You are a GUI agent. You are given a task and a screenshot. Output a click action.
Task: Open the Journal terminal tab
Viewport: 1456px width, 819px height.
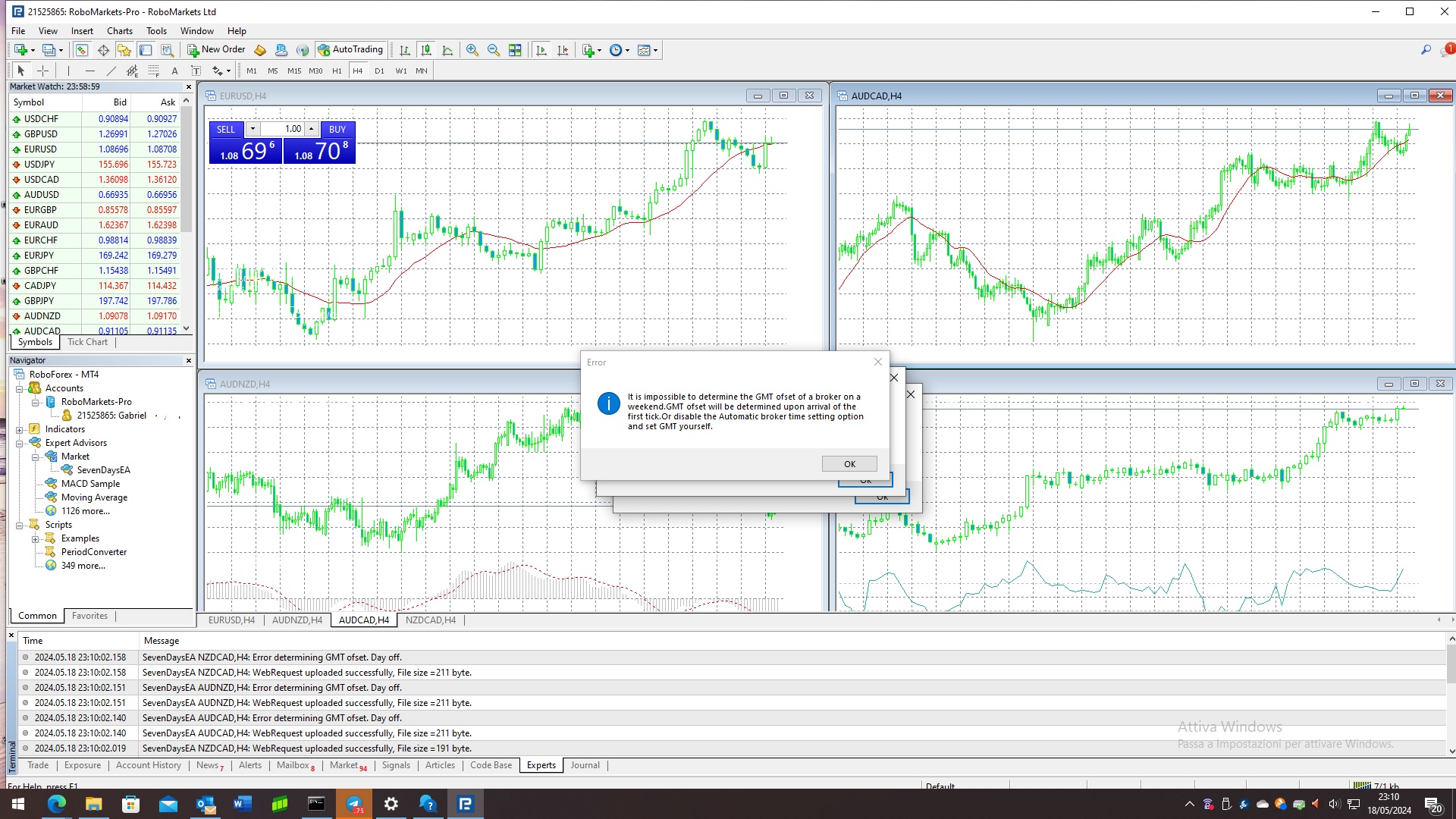coord(585,765)
